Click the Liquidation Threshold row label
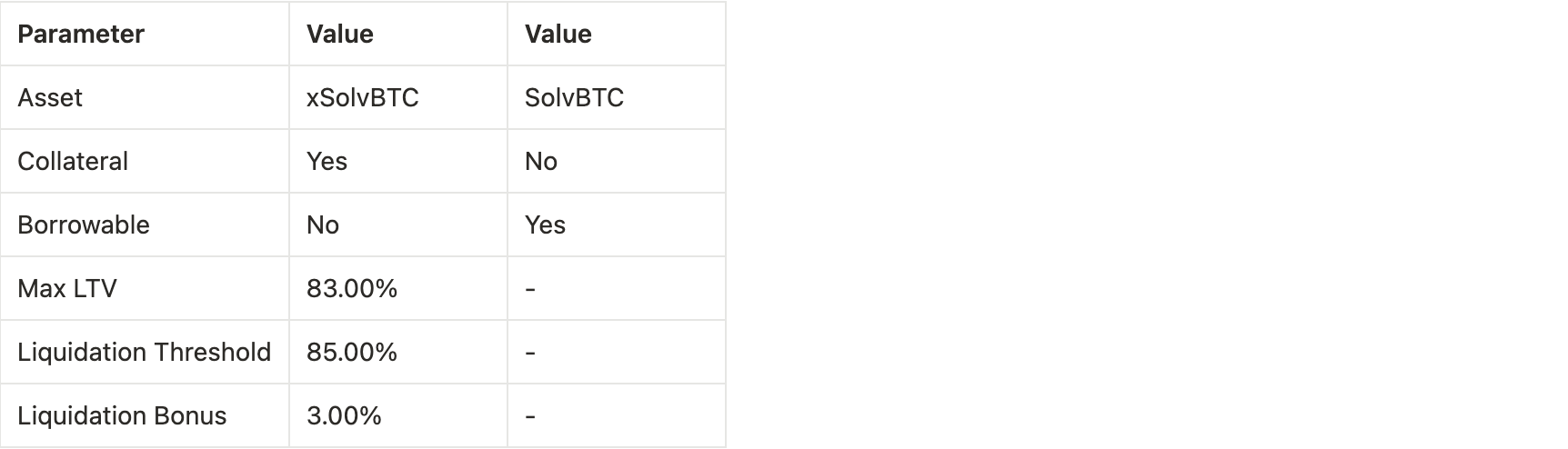The height and width of the screenshot is (449, 1568). [x=144, y=353]
